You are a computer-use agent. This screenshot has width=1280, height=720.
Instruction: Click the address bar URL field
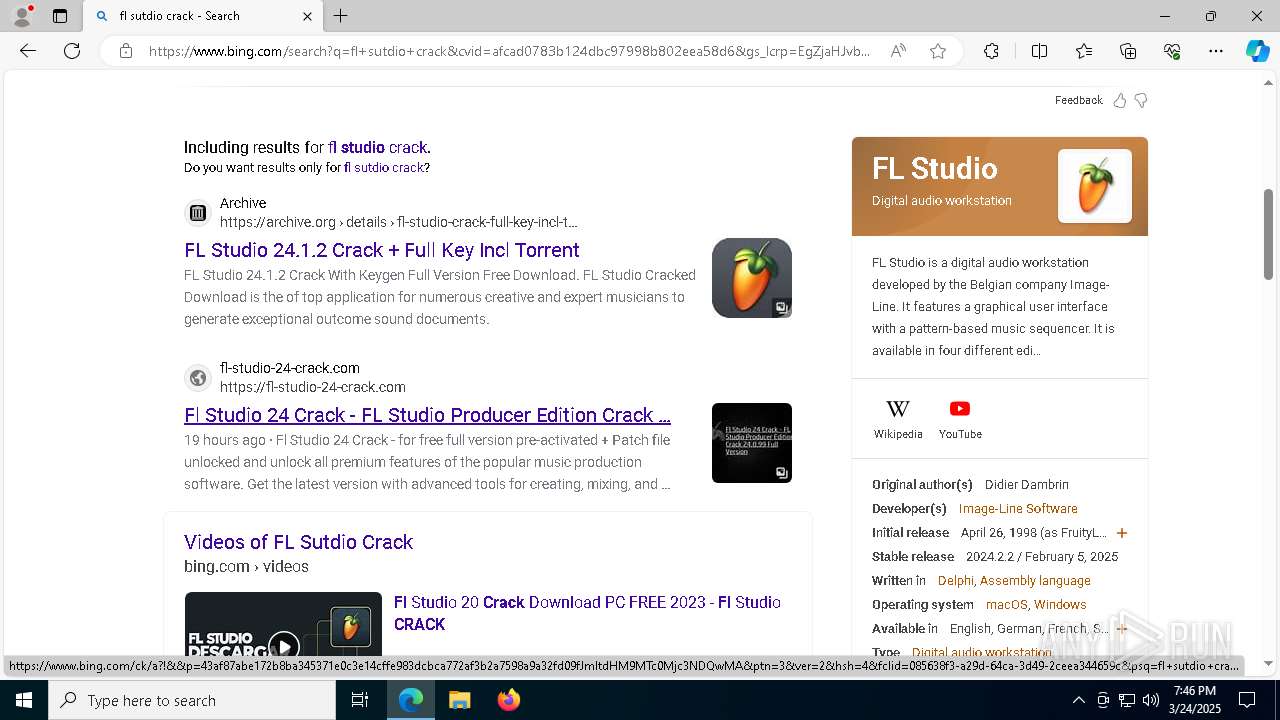coord(510,51)
